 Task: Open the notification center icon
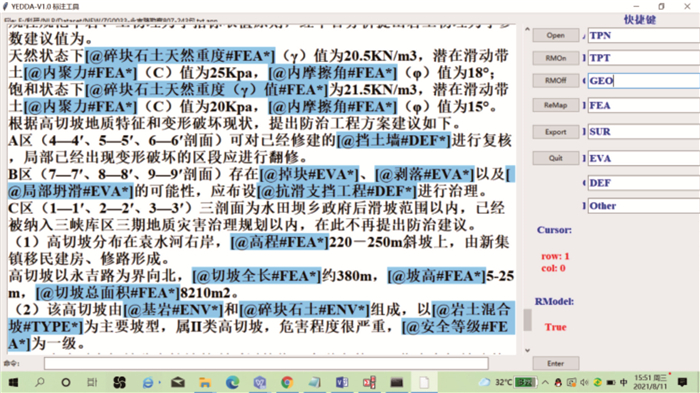coord(682,382)
